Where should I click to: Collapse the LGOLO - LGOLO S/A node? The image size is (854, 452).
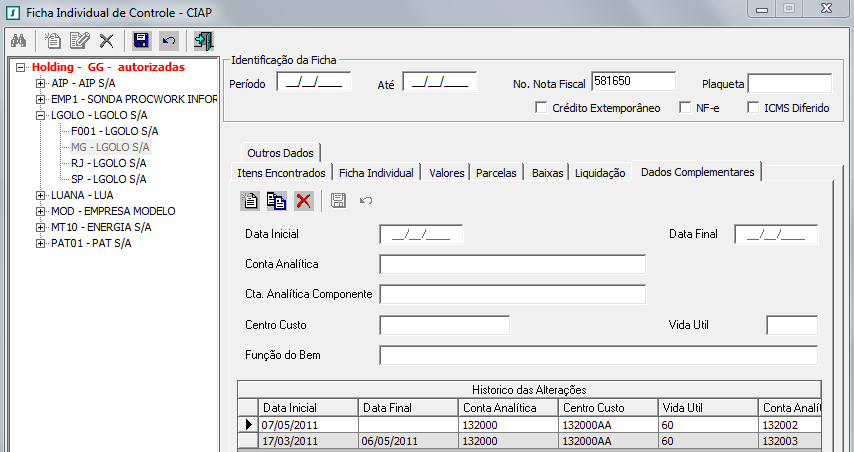pos(41,115)
